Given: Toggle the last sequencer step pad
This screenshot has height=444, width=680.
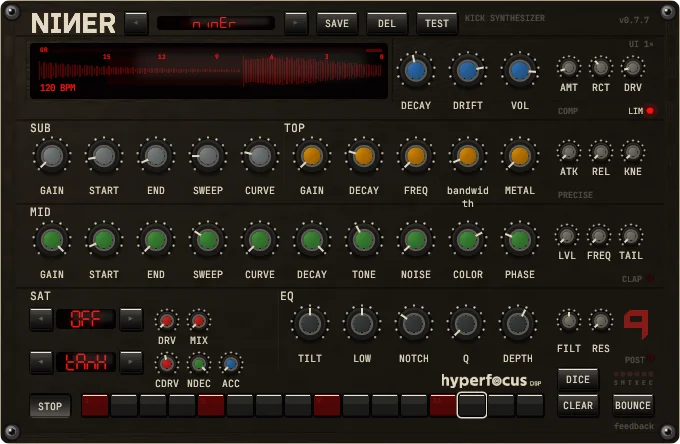Looking at the screenshot, I should (530, 406).
